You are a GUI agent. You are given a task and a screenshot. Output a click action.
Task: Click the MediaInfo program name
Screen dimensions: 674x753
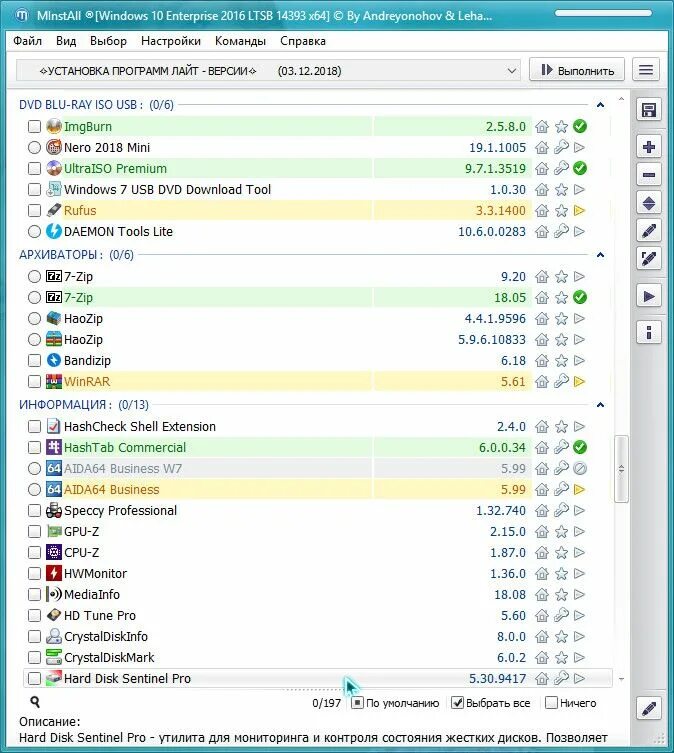(92, 595)
